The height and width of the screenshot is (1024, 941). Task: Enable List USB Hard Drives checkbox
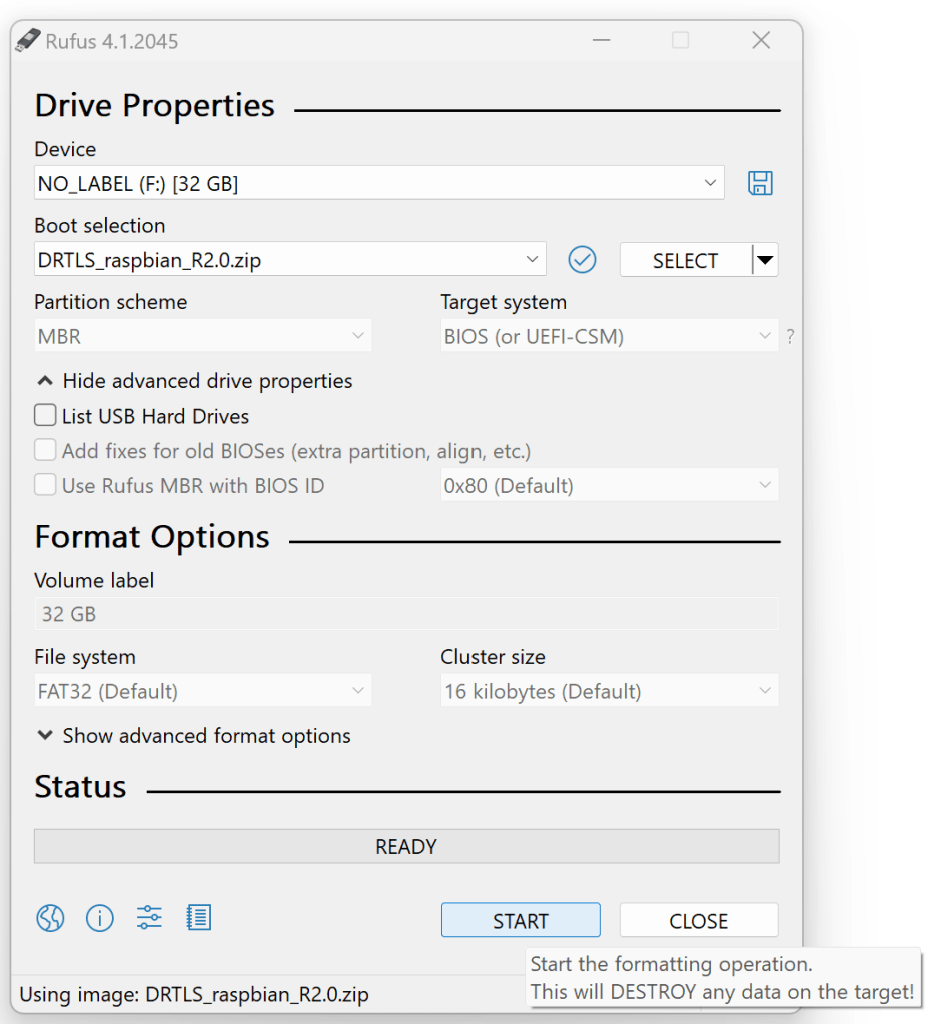(46, 416)
